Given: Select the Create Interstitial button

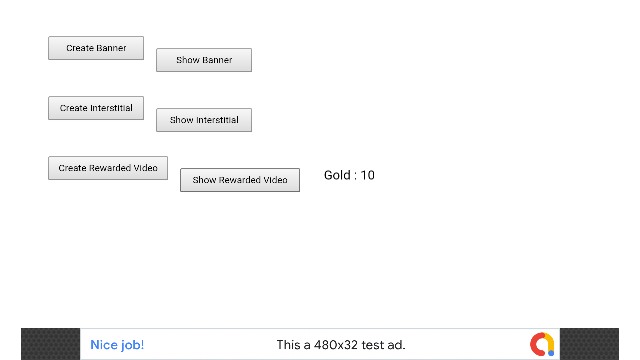Looking at the screenshot, I should tap(96, 108).
